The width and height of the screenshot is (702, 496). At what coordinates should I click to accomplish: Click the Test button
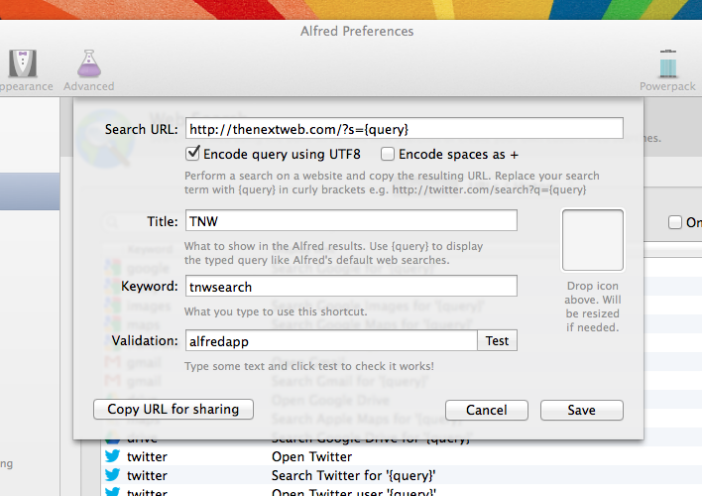(497, 341)
